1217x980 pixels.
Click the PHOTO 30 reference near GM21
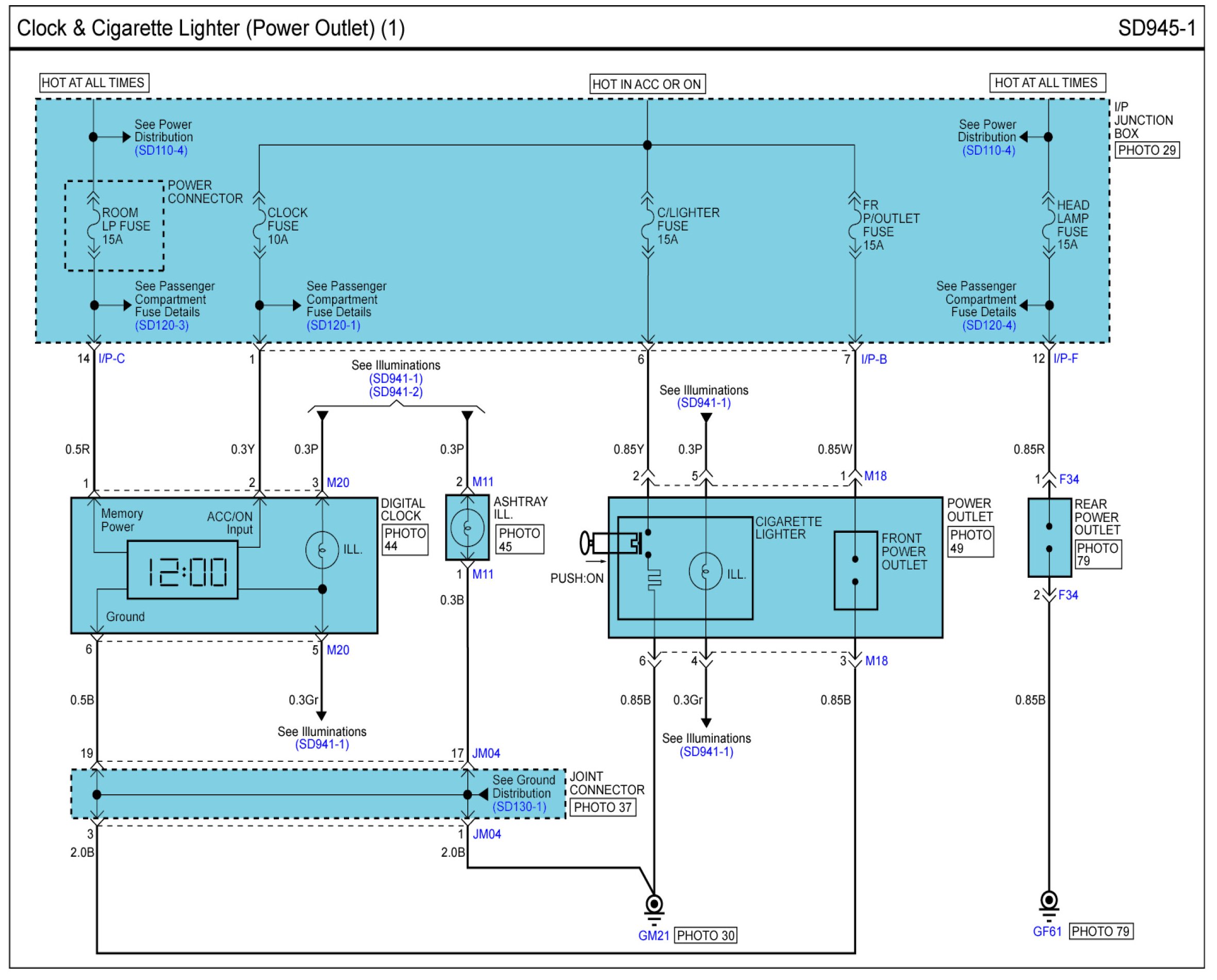705,936
